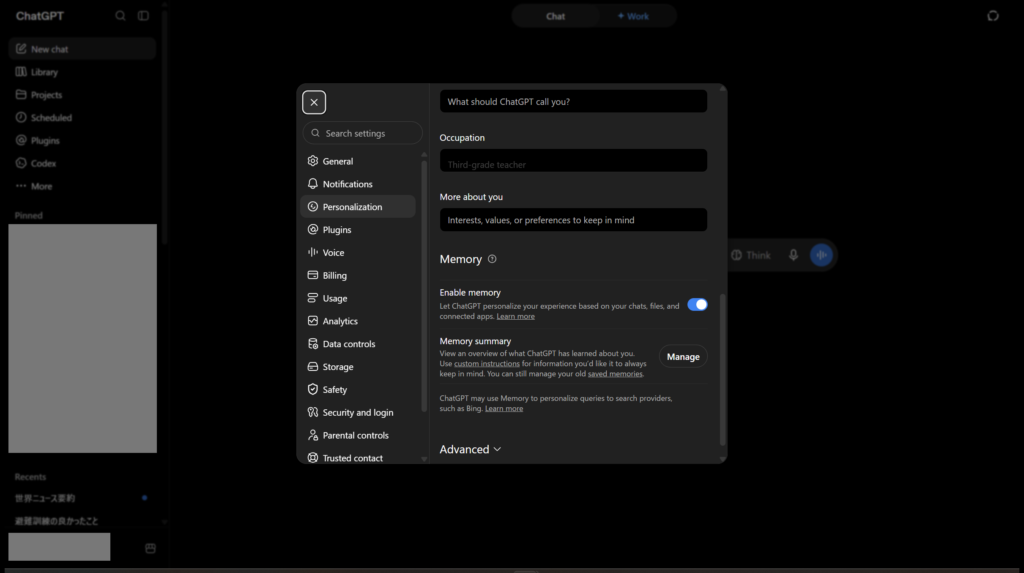Open General settings section

(x=358, y=161)
